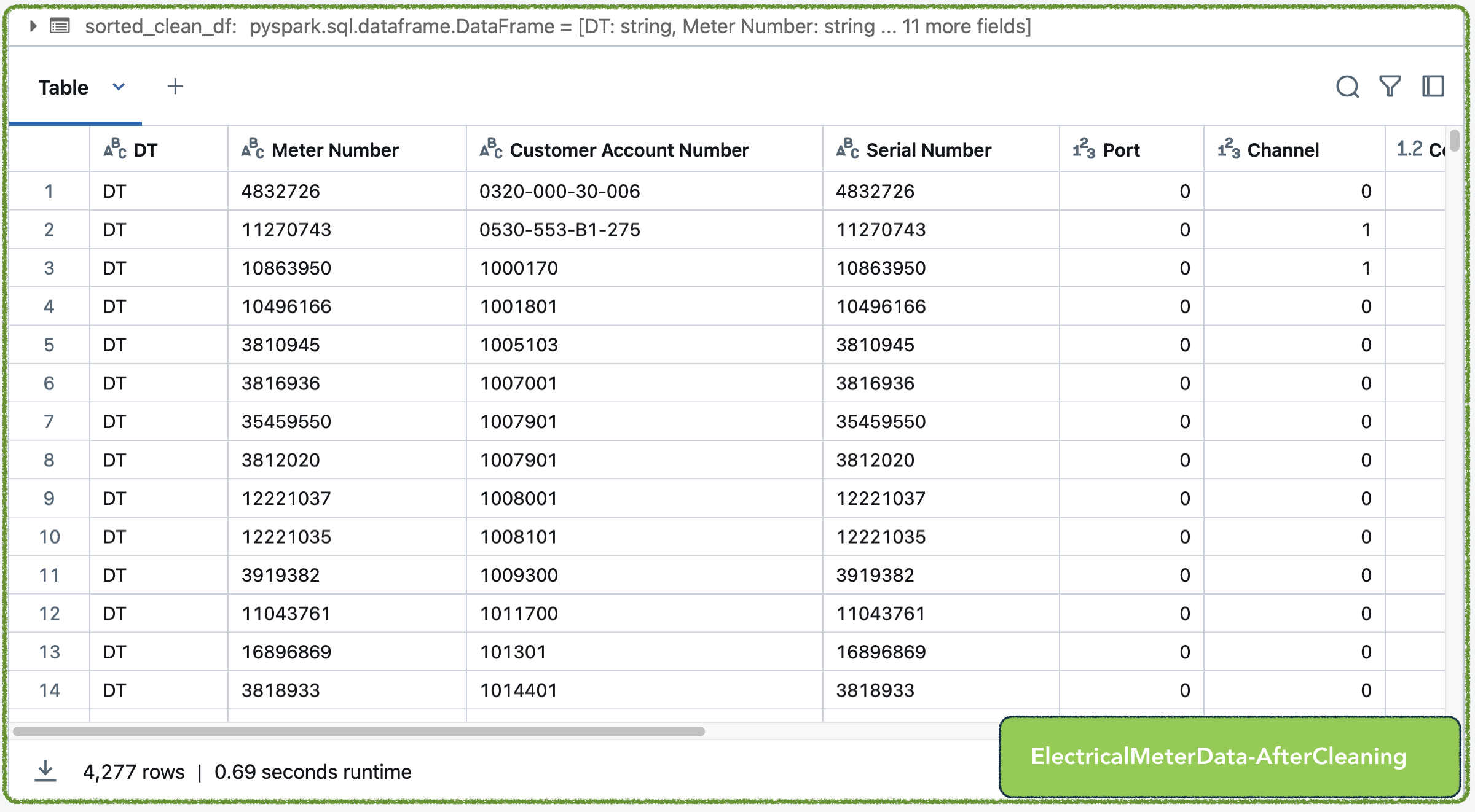Click the Port column header
Screen dimensions: 1475x812
[1131, 149]
